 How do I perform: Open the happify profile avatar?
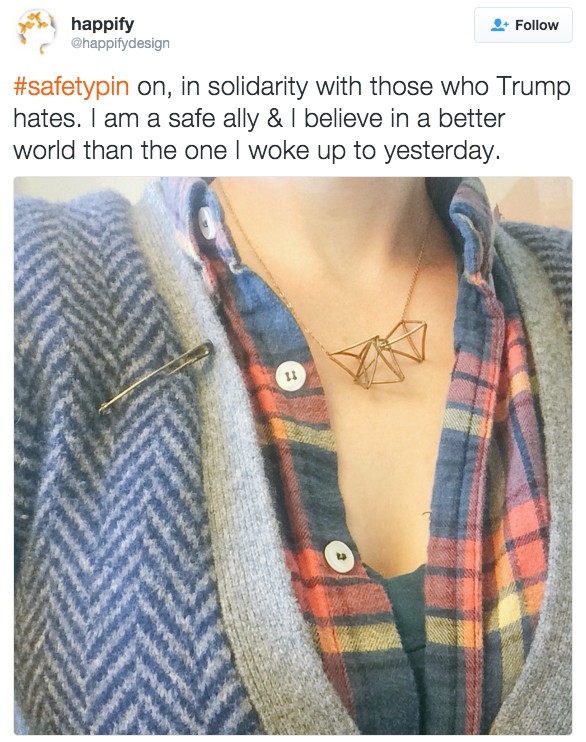click(x=36, y=32)
